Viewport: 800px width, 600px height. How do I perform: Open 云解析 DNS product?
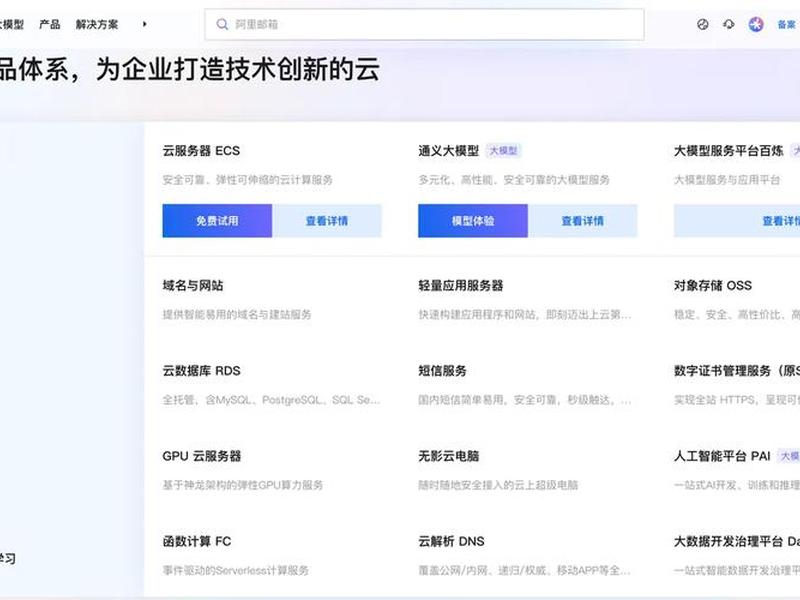[x=452, y=541]
